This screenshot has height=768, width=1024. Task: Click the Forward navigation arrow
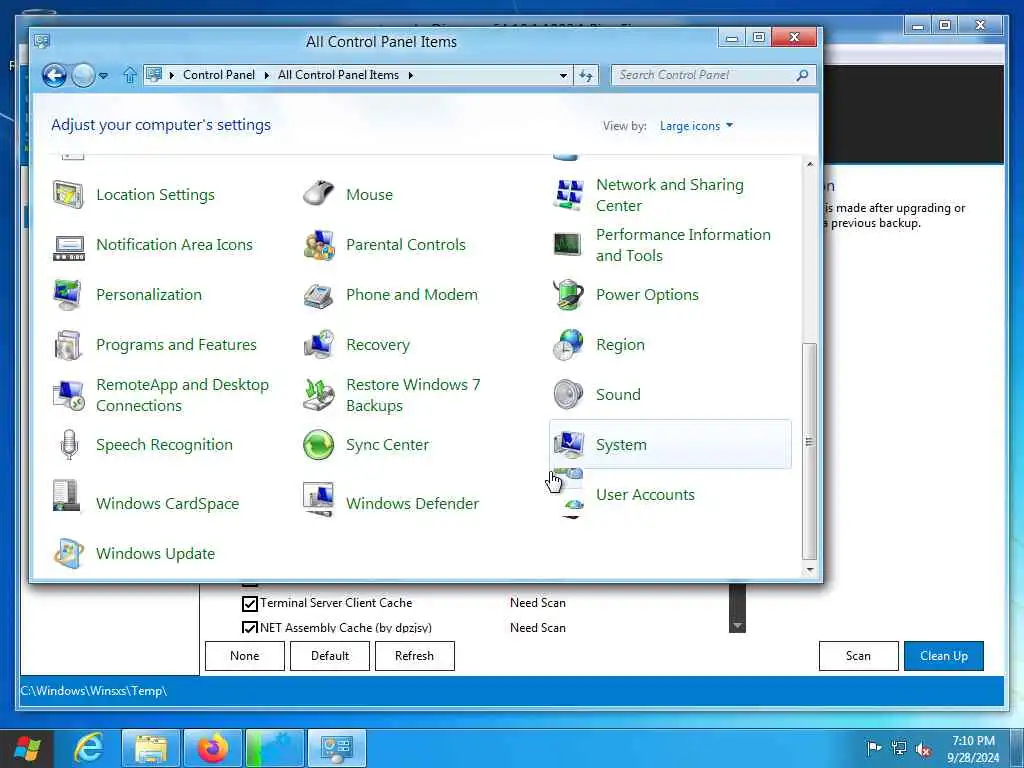[83, 76]
